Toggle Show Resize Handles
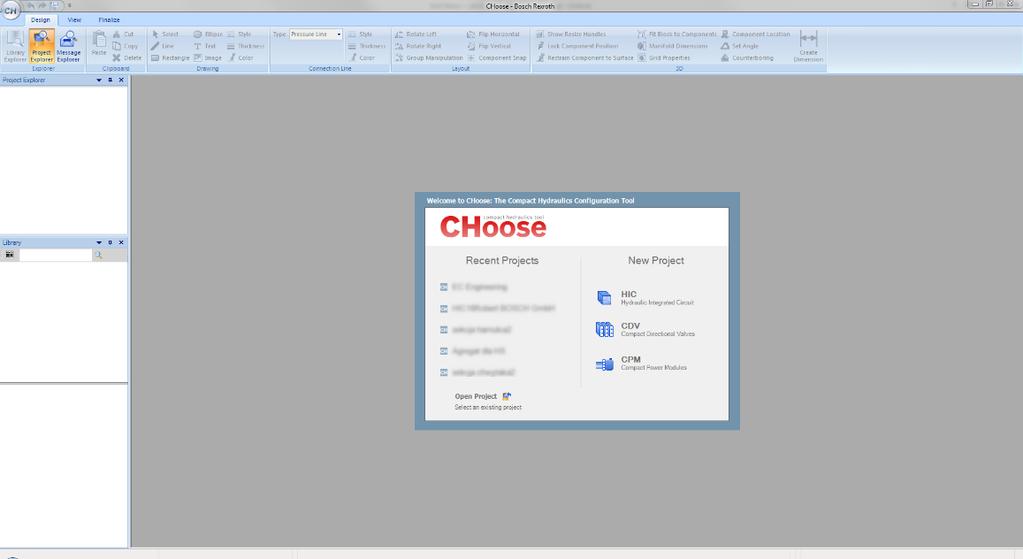1023x559 pixels. point(571,34)
